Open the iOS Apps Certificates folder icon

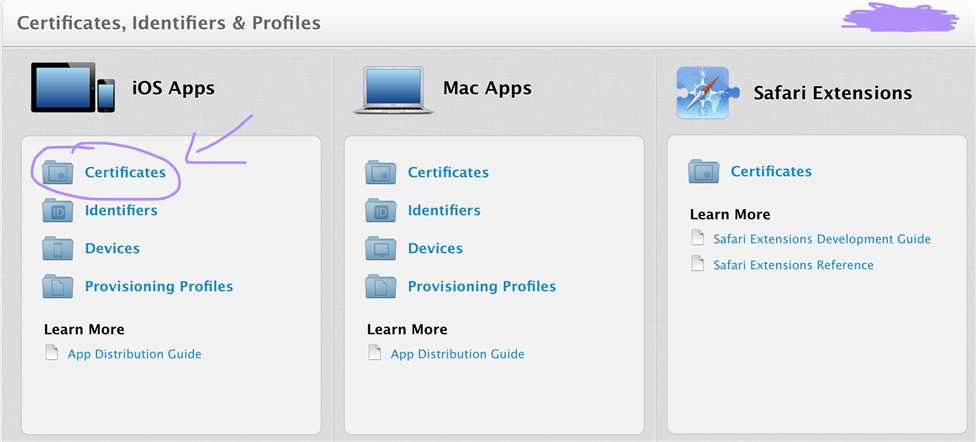click(x=58, y=172)
